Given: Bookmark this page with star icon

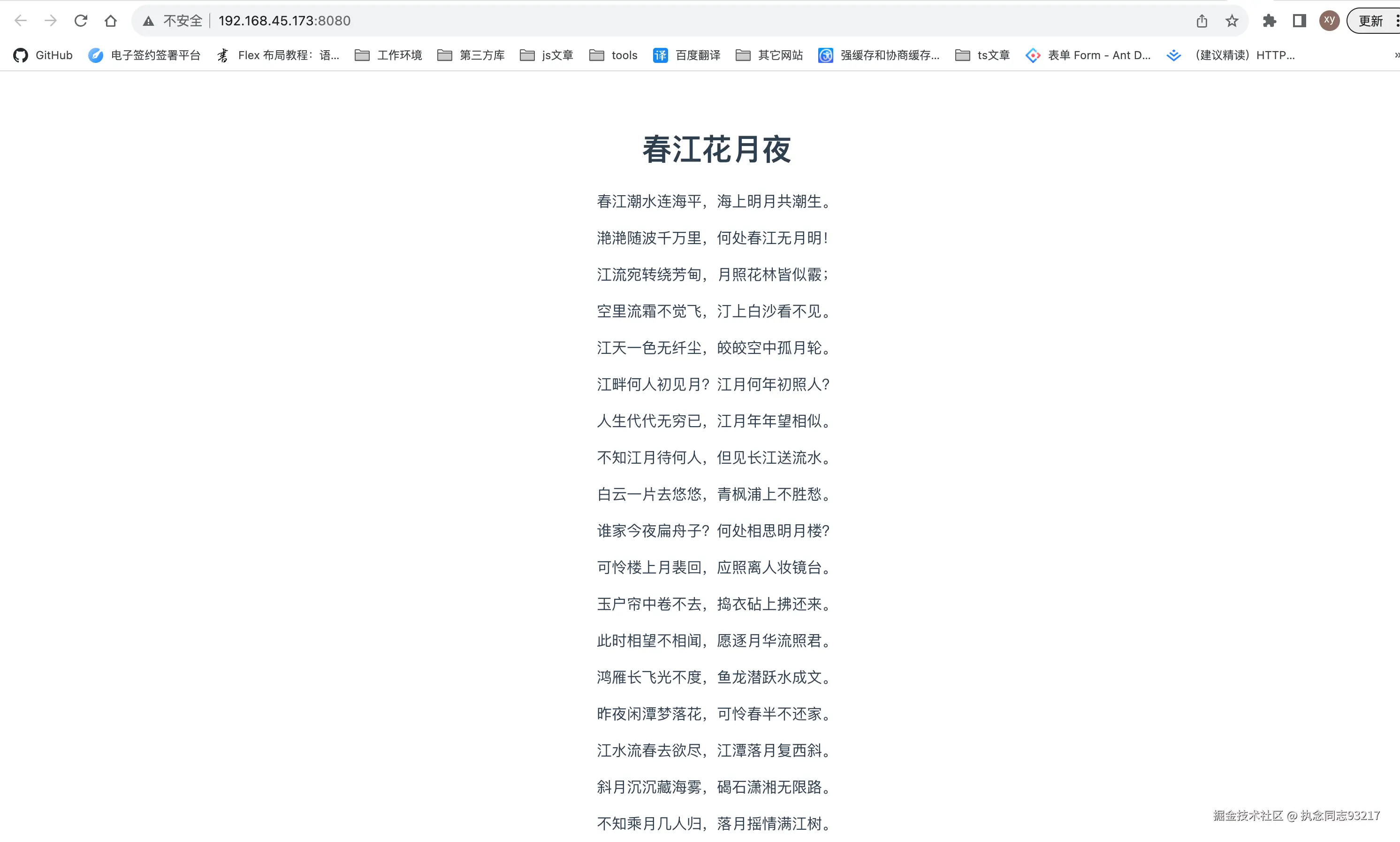Looking at the screenshot, I should [1232, 21].
